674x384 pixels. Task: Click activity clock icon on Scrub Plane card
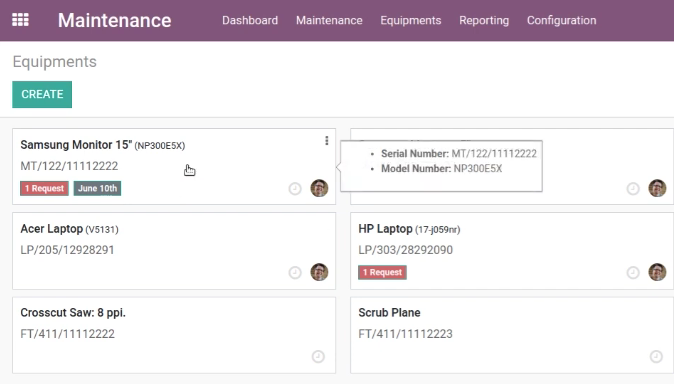pyautogui.click(x=656, y=356)
